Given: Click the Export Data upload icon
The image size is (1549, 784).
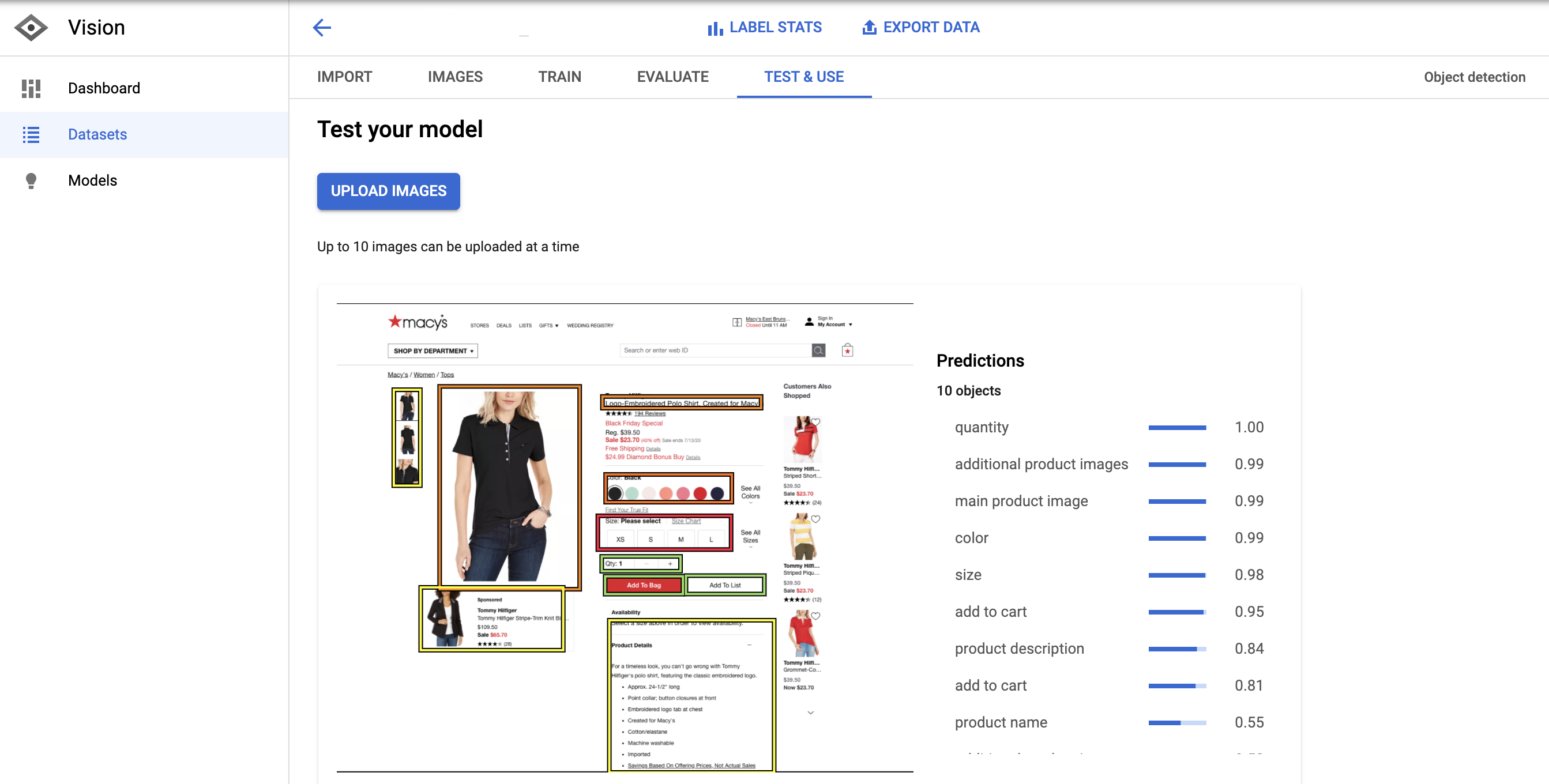Looking at the screenshot, I should 869,28.
